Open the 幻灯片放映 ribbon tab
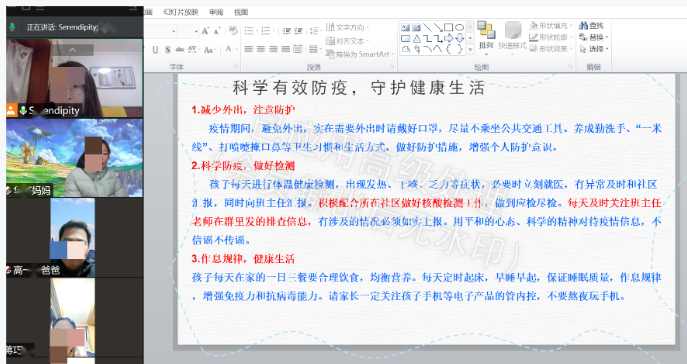This screenshot has width=687, height=364. click(181, 12)
